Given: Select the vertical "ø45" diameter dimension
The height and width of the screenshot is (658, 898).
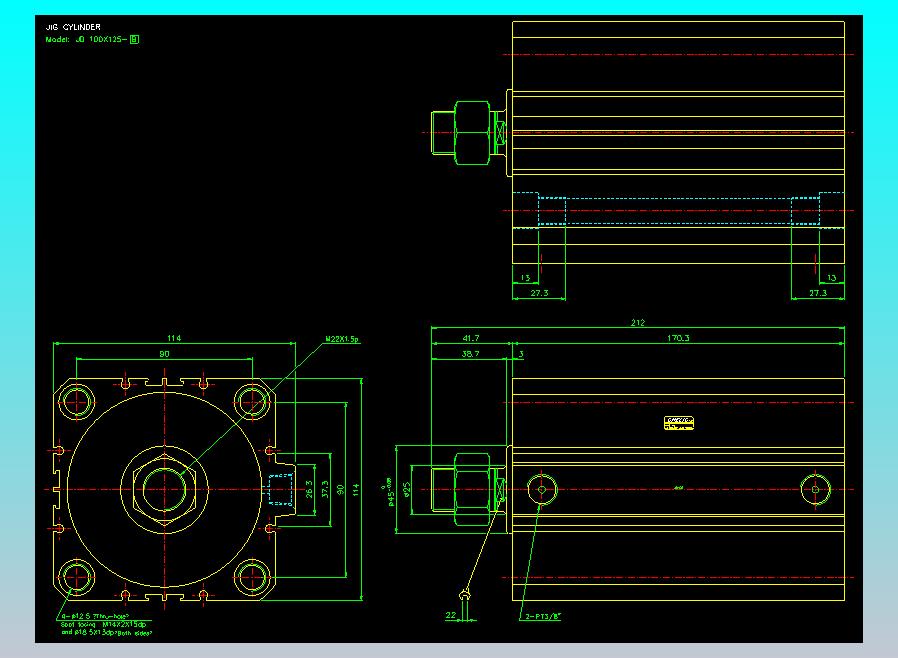Looking at the screenshot, I should click(389, 492).
